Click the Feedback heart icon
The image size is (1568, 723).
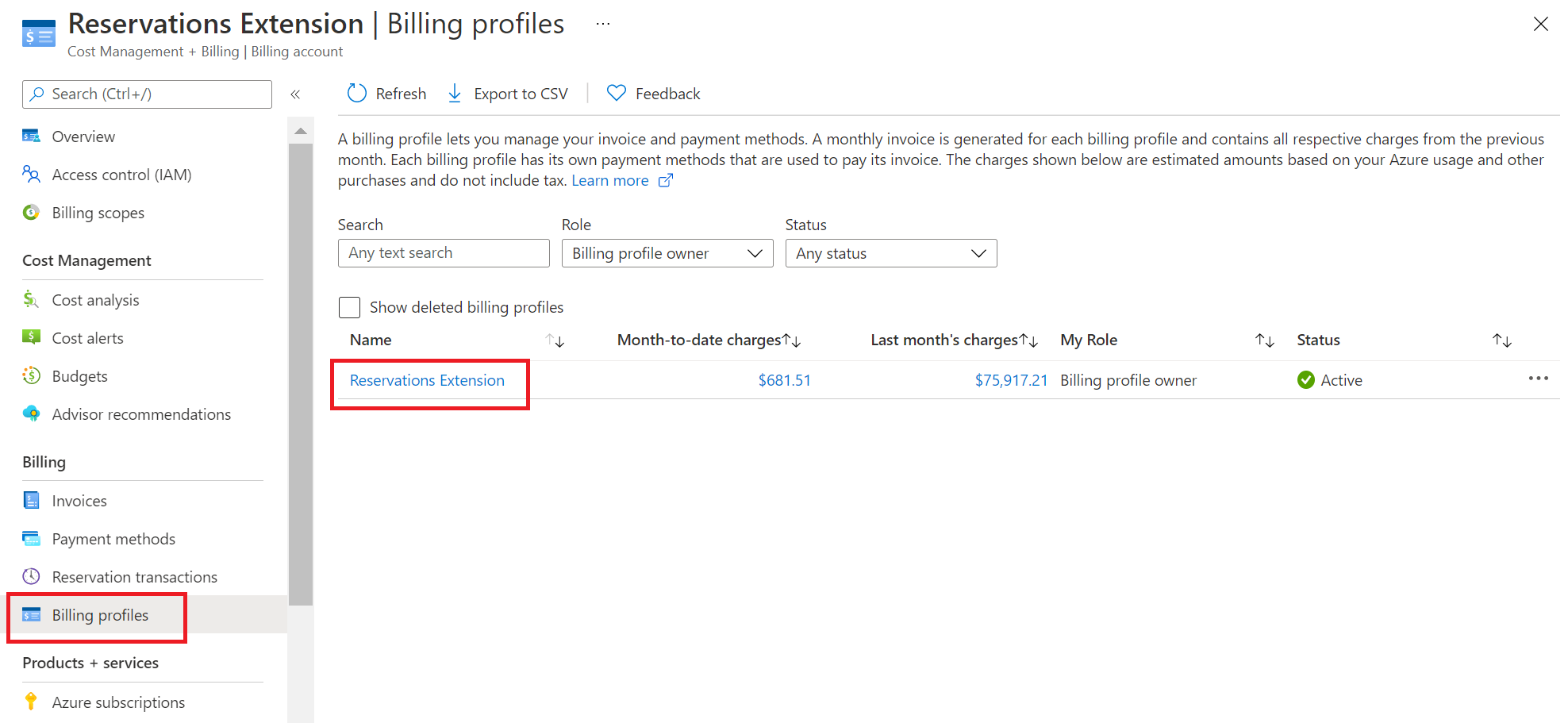tap(617, 94)
